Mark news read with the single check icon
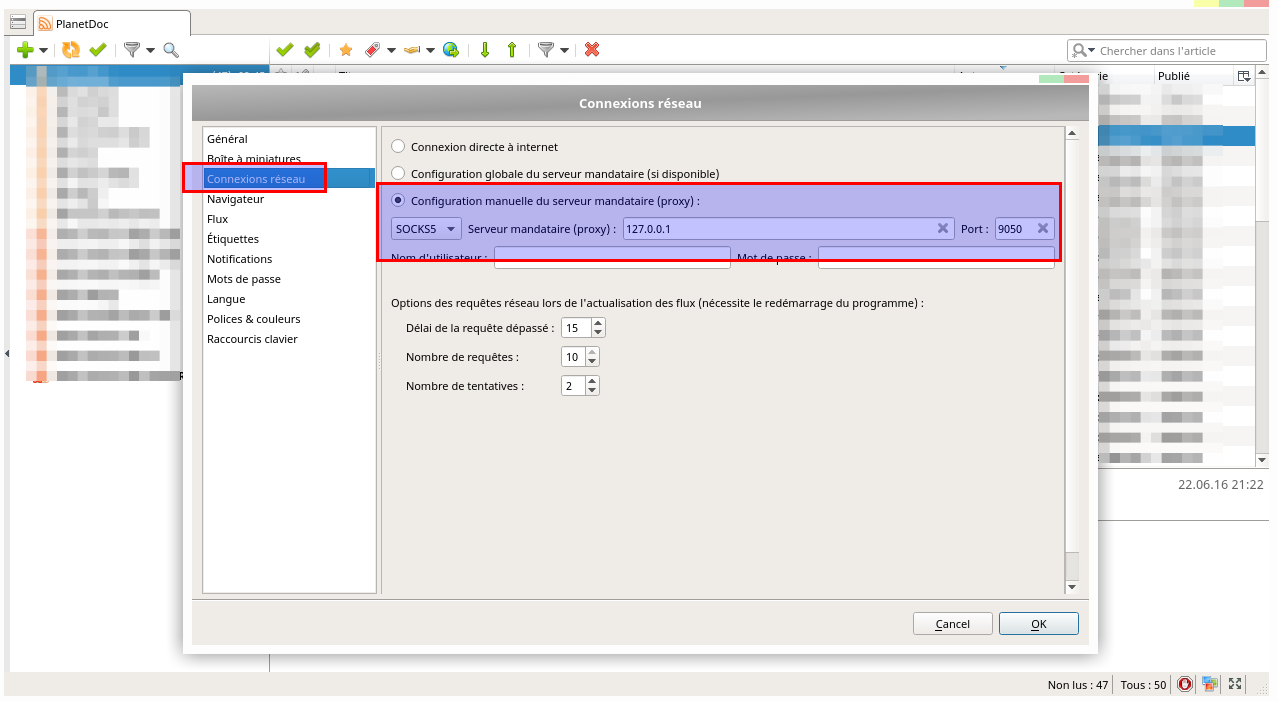 point(285,49)
